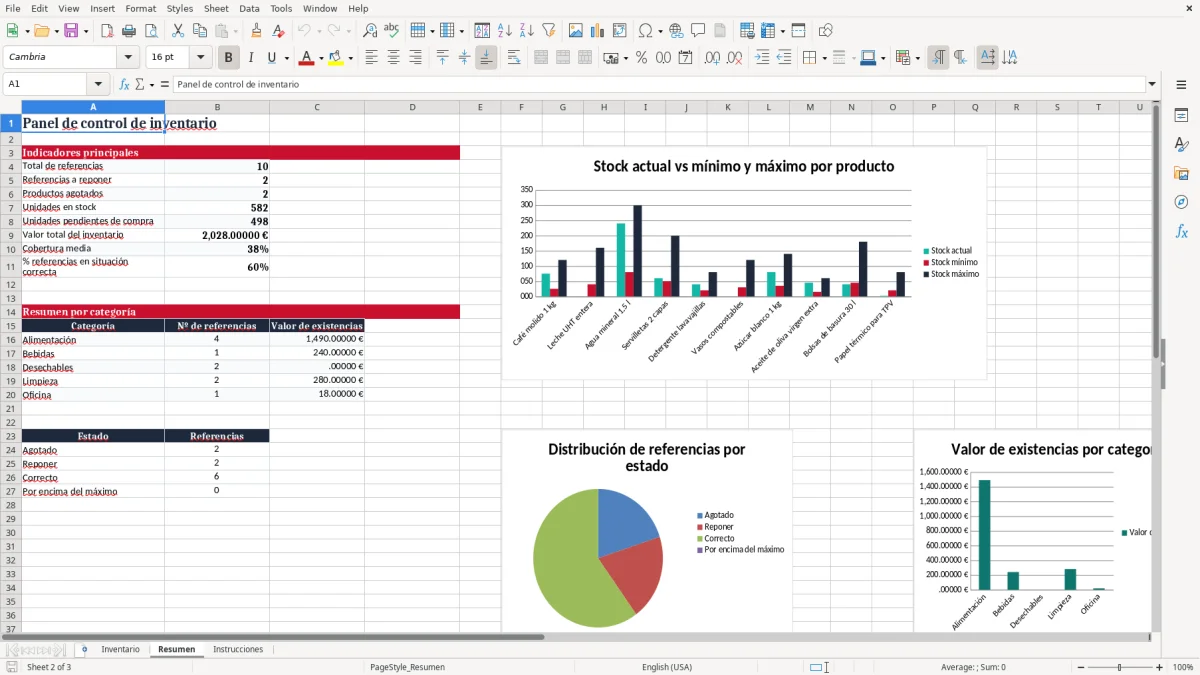Click the Add new sheet button
Viewport: 1200px width, 675px height.
coord(84,649)
